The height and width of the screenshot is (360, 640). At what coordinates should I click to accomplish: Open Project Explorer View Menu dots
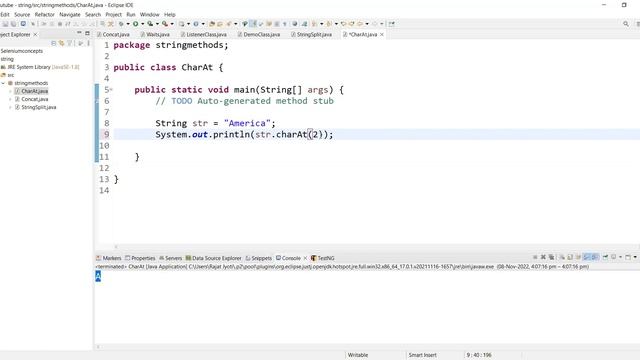click(88, 43)
